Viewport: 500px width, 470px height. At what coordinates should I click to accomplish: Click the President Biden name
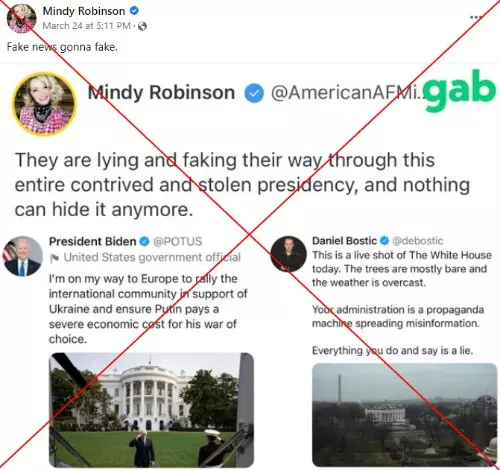point(93,241)
